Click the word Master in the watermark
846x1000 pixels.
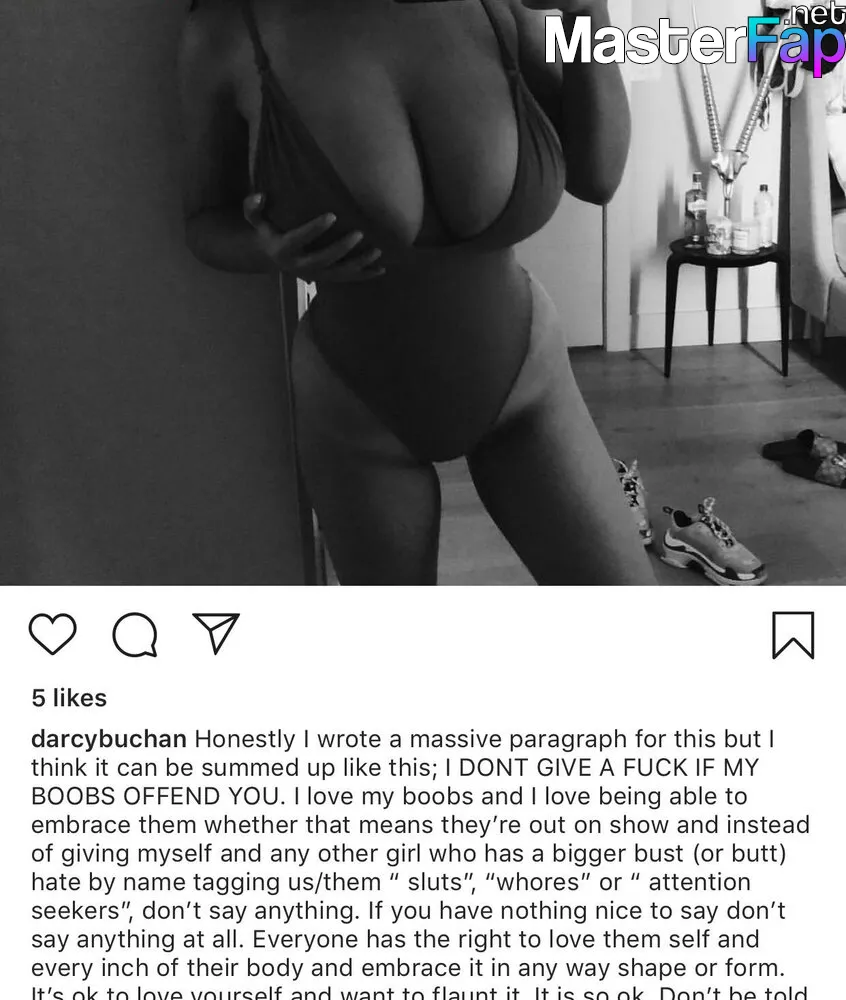(644, 41)
